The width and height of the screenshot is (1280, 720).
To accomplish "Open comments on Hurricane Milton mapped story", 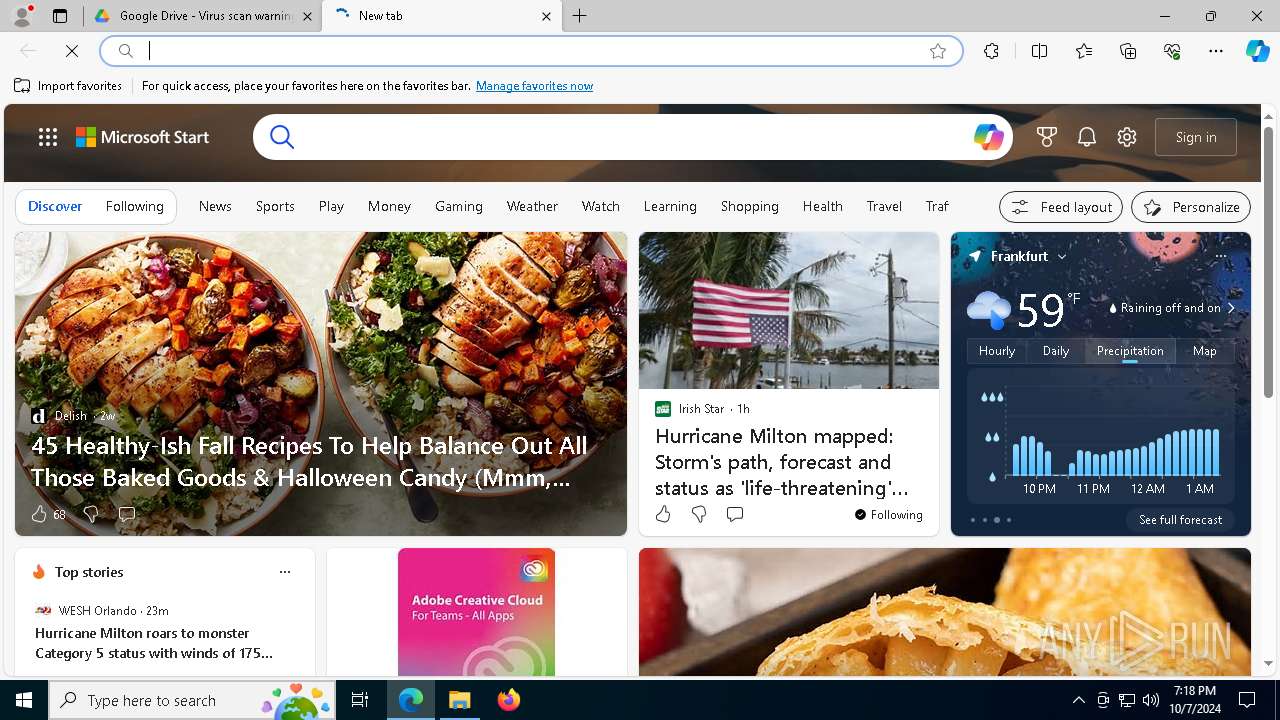I will pyautogui.click(x=735, y=514).
